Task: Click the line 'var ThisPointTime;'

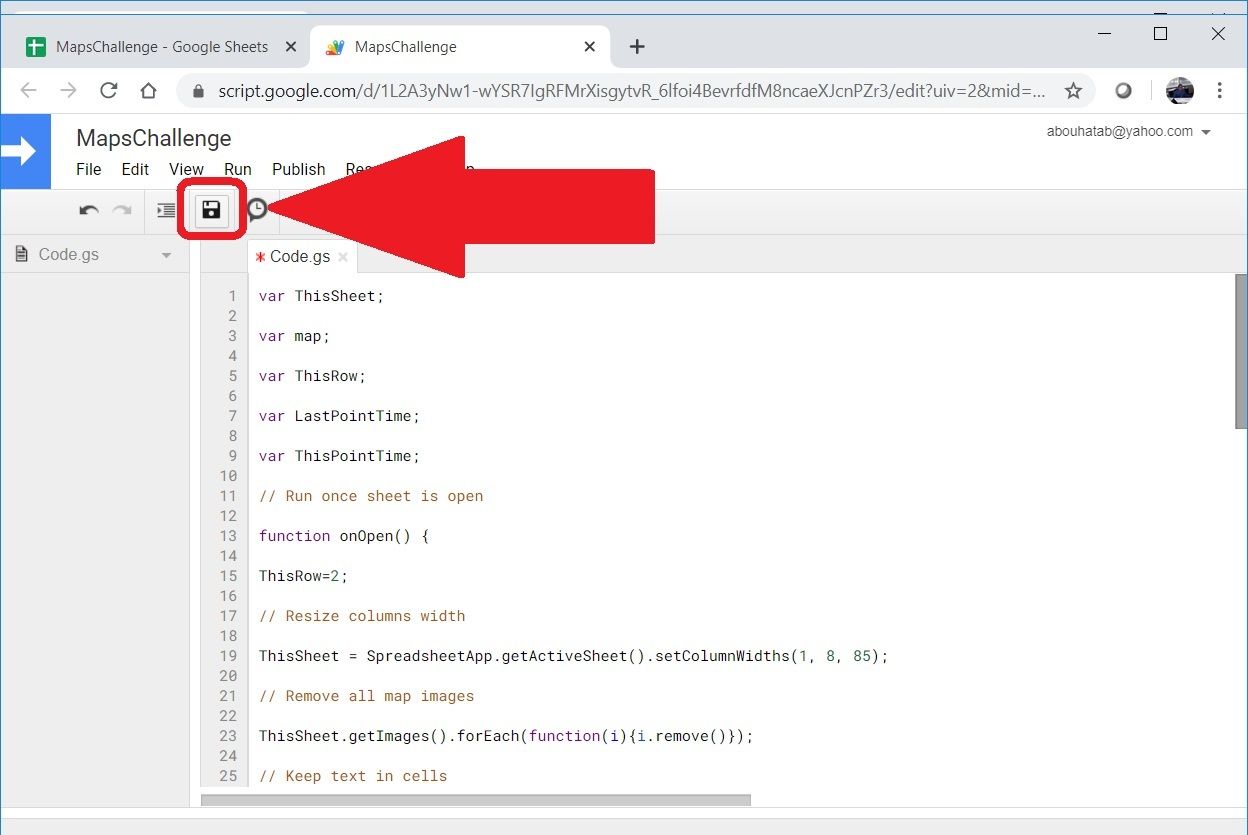Action: click(x=339, y=456)
